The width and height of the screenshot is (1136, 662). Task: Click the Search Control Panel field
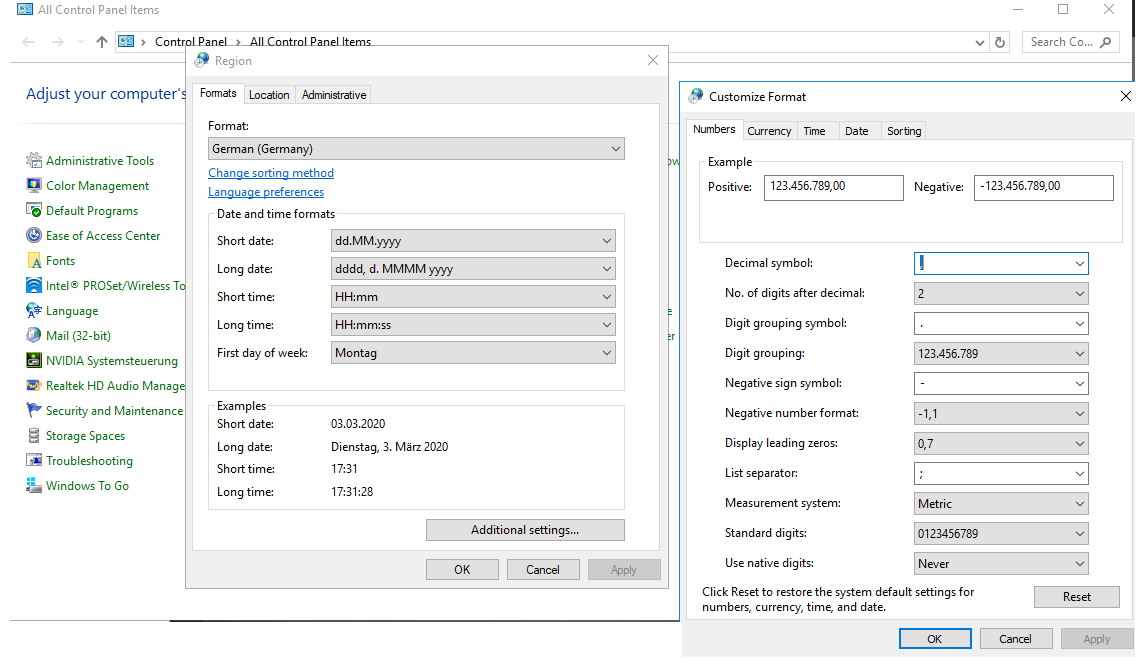coord(1062,42)
